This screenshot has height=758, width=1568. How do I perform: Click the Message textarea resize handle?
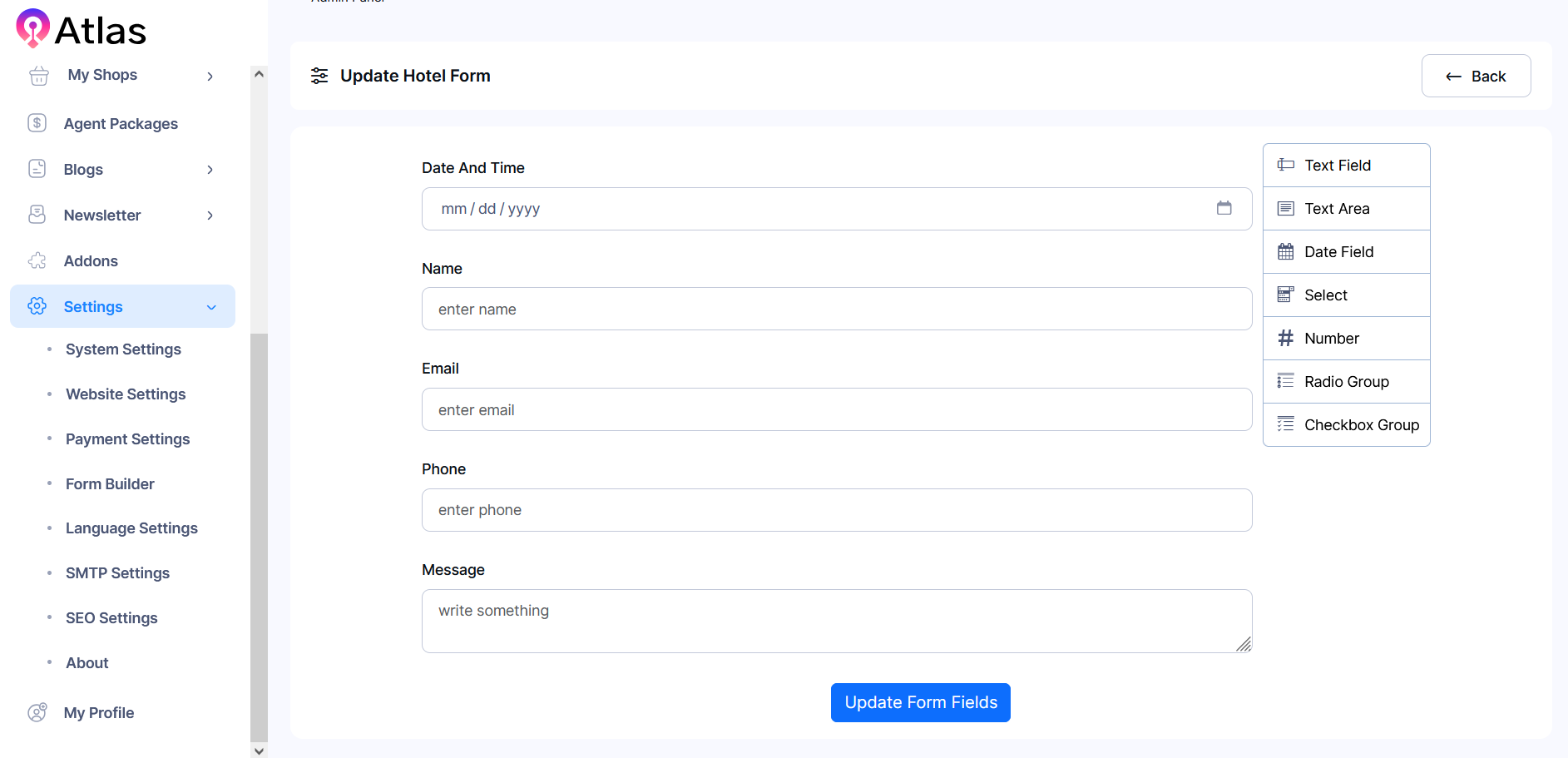[1244, 644]
